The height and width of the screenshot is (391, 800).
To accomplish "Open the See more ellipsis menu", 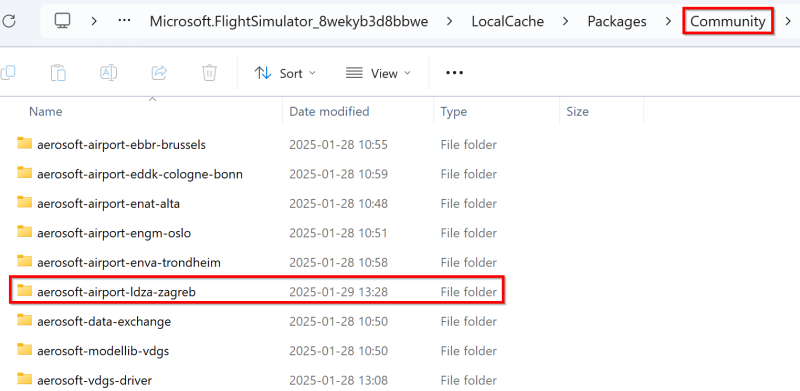I will (454, 73).
